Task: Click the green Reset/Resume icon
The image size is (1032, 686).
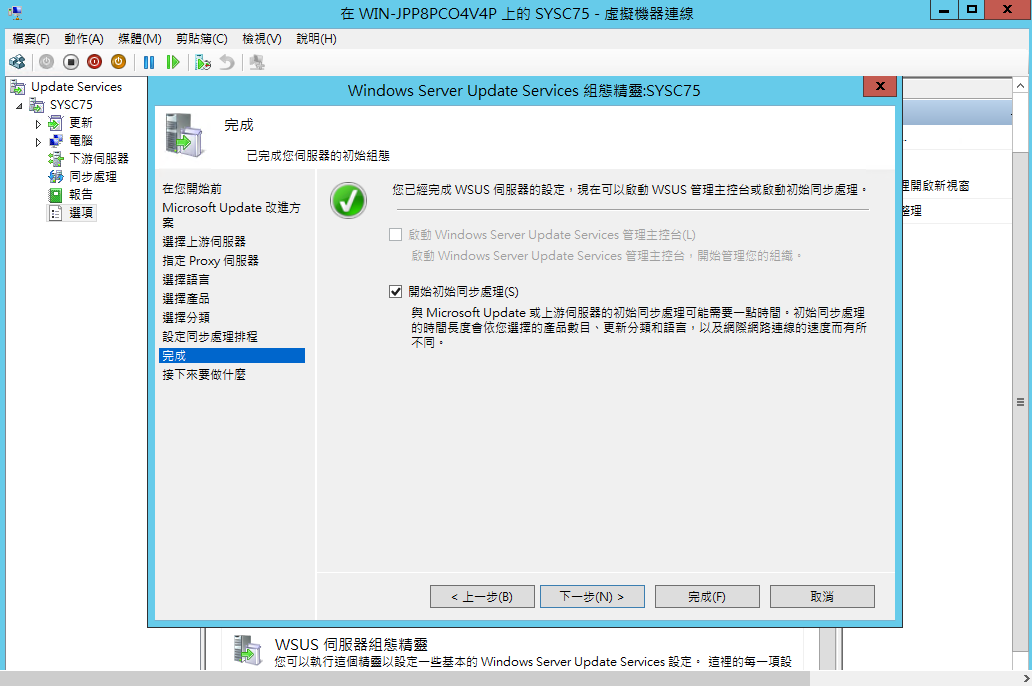Action: (172, 63)
